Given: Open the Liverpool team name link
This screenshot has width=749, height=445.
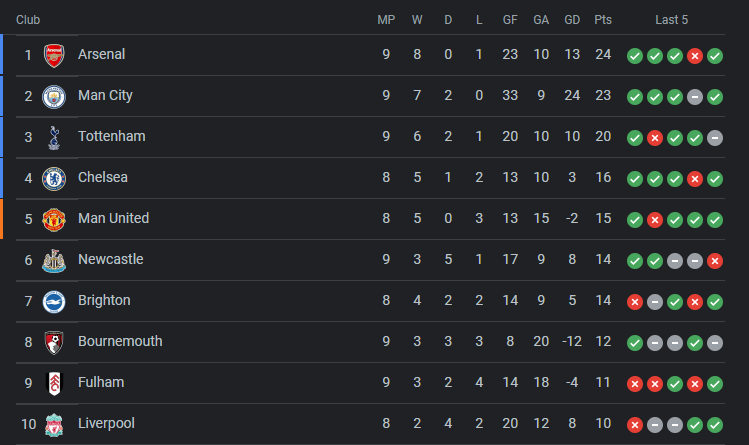Looking at the screenshot, I should [x=106, y=424].
